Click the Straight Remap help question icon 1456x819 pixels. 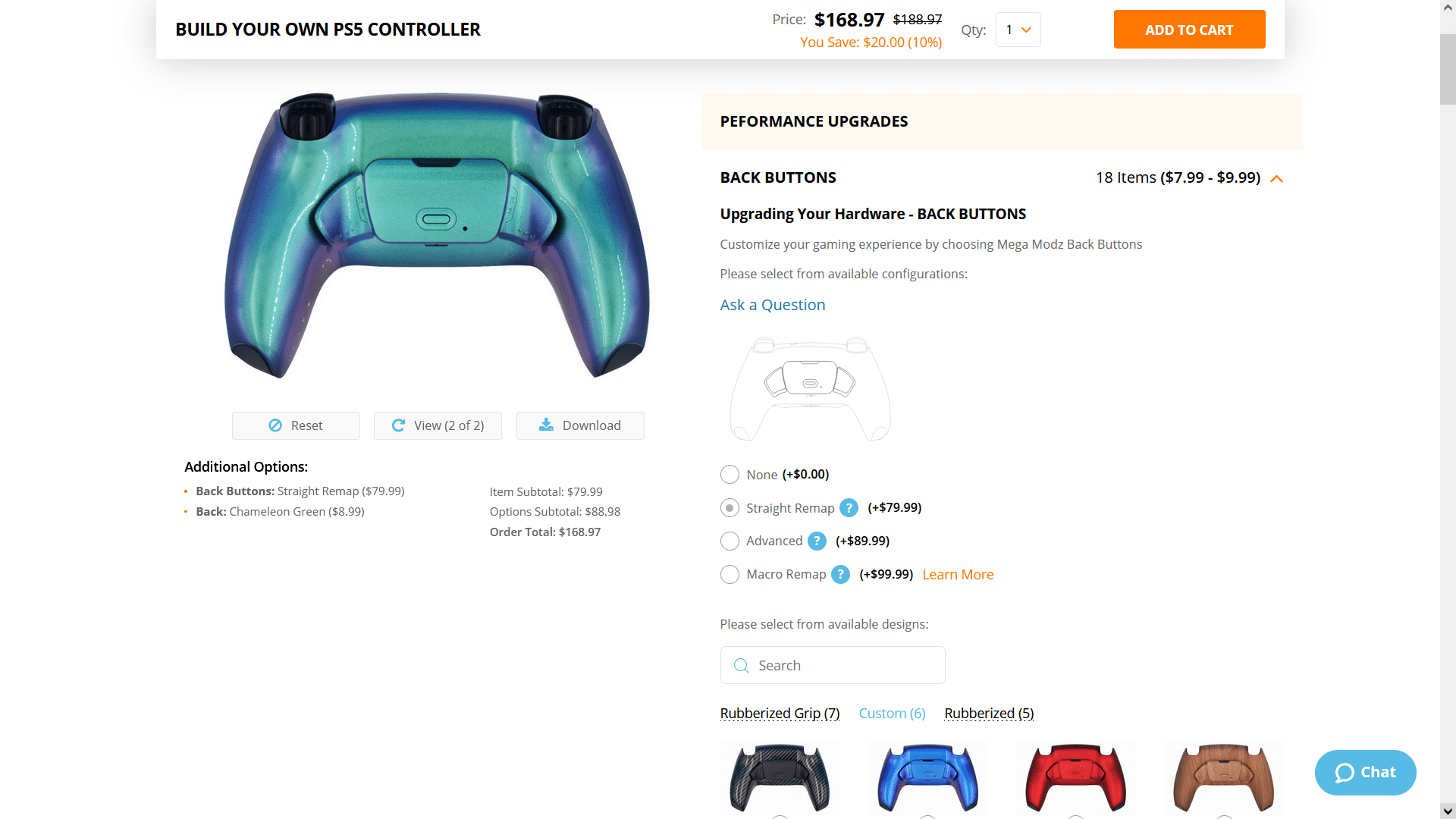849,508
